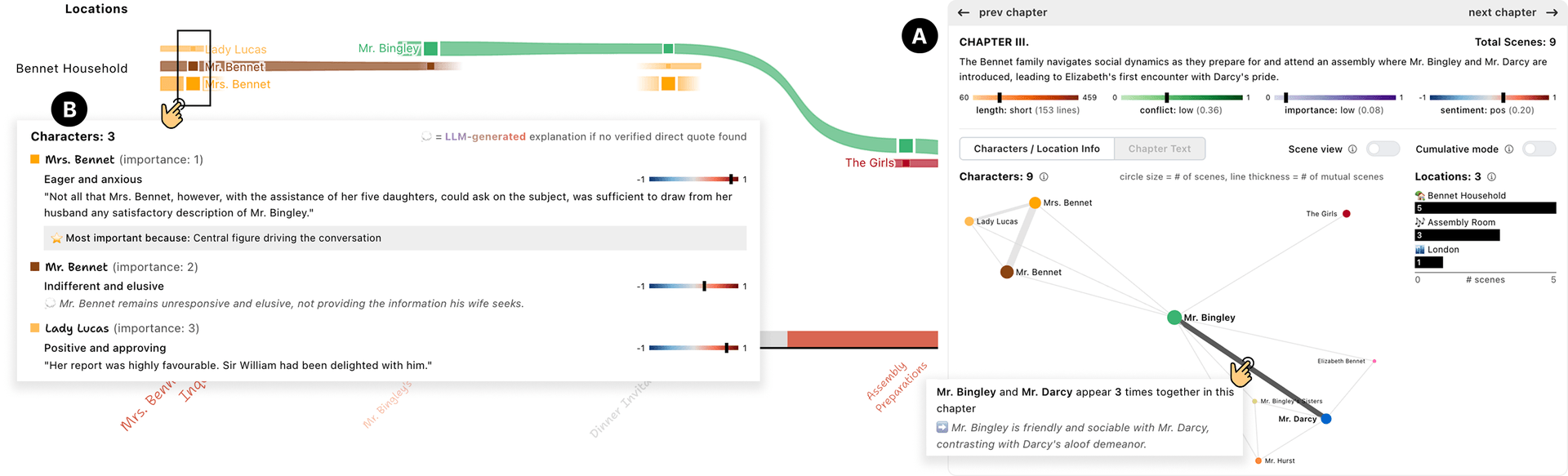Screen dimensions: 1568x476
Task: Switch to the Chapter Text tab
Action: pyautogui.click(x=1160, y=149)
